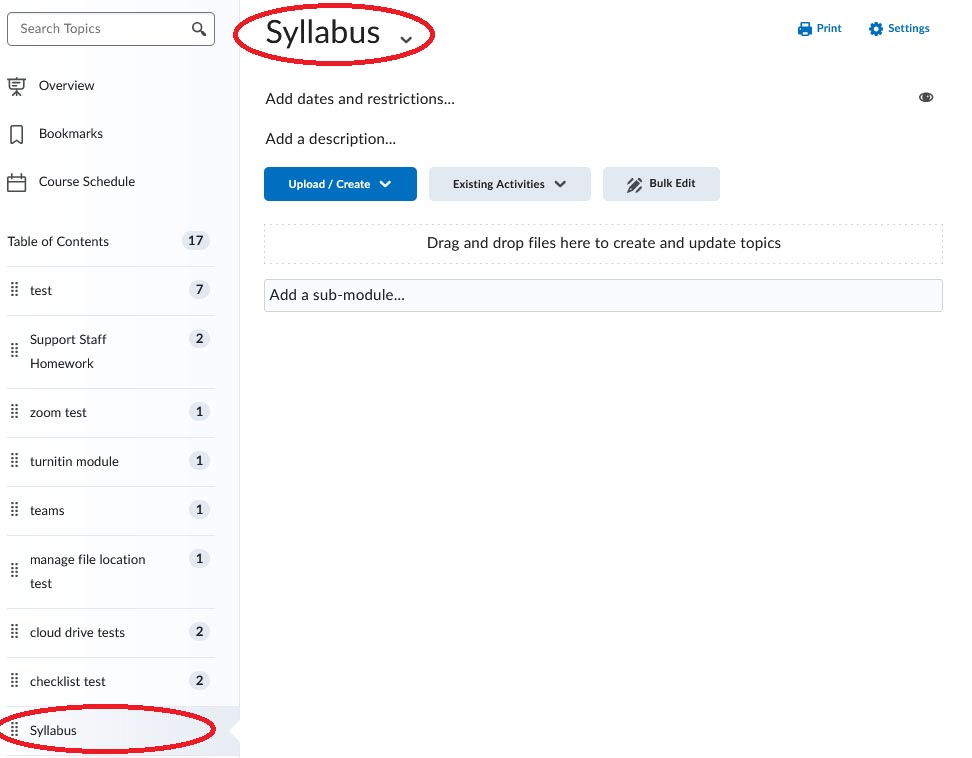Viewport: 972px width, 758px height.
Task: Click Add dates and restrictions
Action: pos(360,99)
